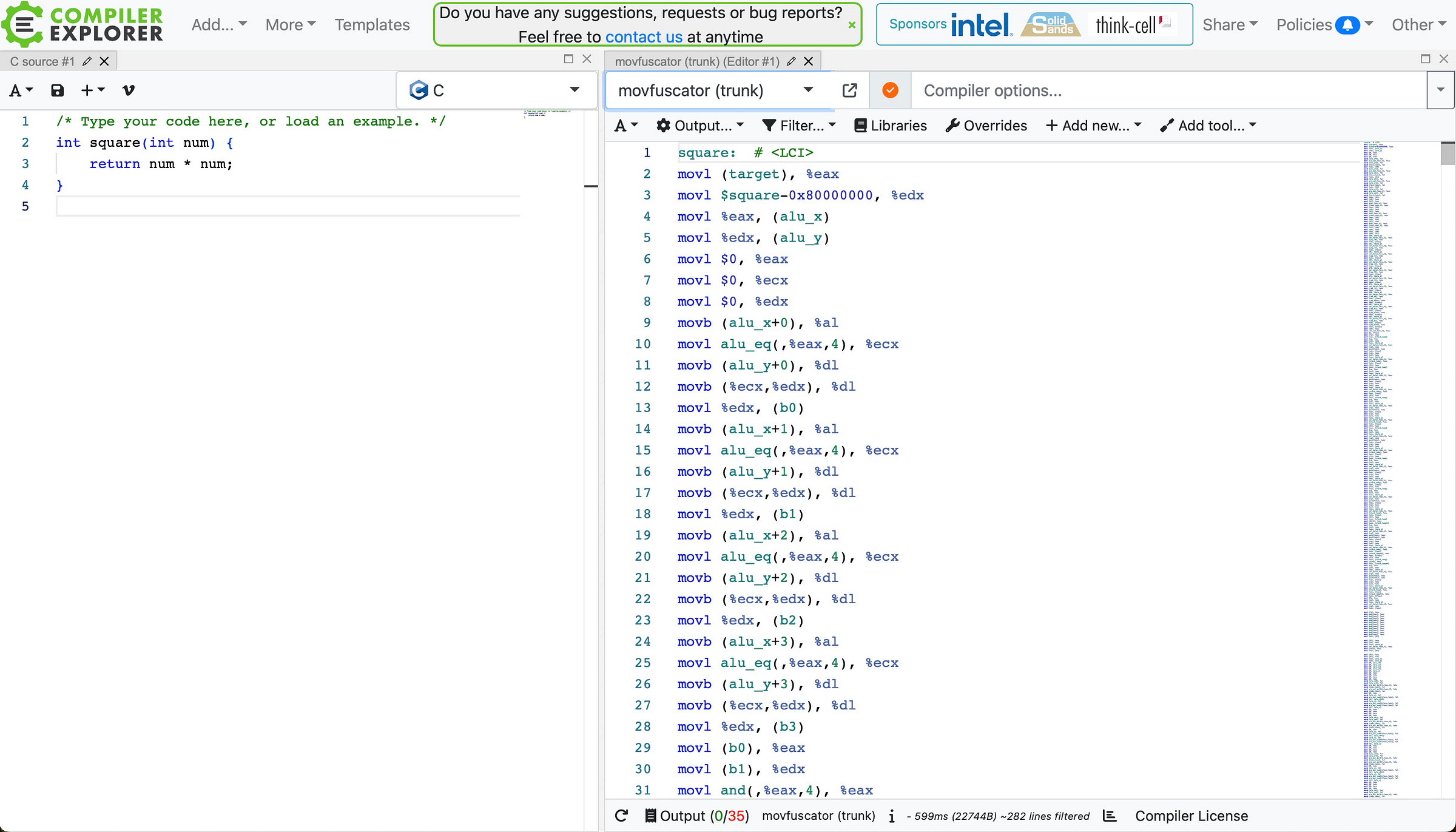The image size is (1456, 832).
Task: Click the stack usage icon before Compiler License
Action: coord(1110,816)
